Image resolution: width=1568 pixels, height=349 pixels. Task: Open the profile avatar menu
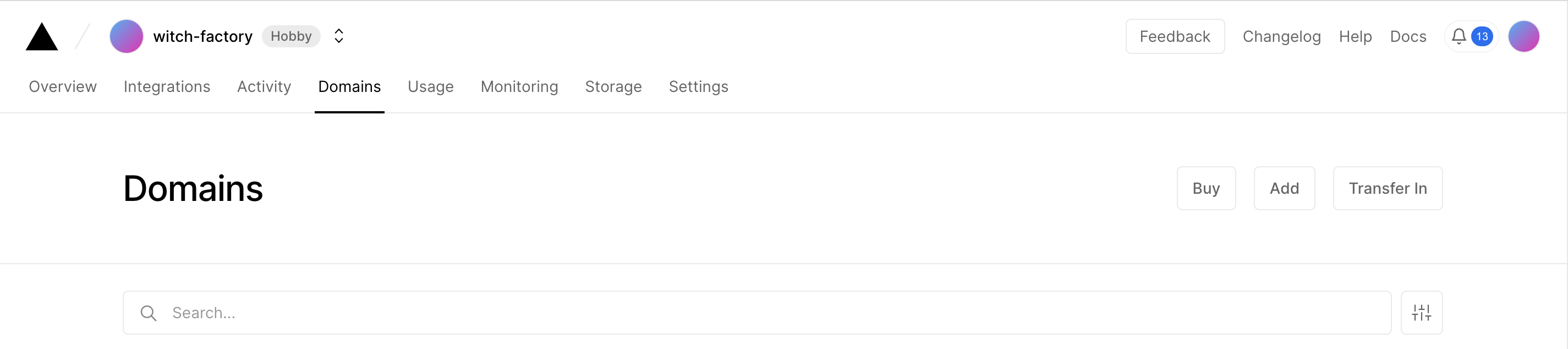click(x=1525, y=36)
